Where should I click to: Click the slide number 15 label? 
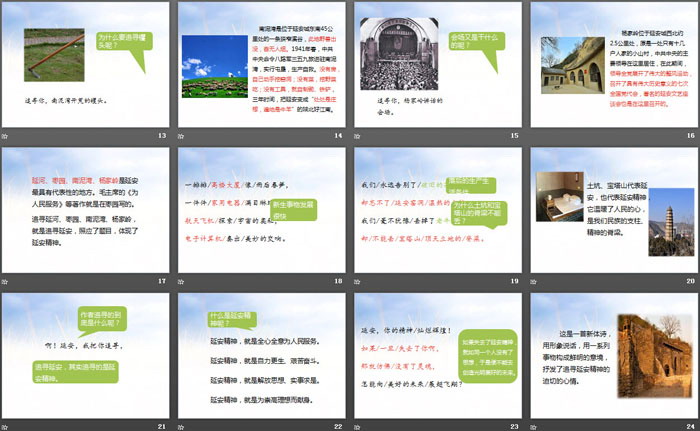pyautogui.click(x=514, y=135)
